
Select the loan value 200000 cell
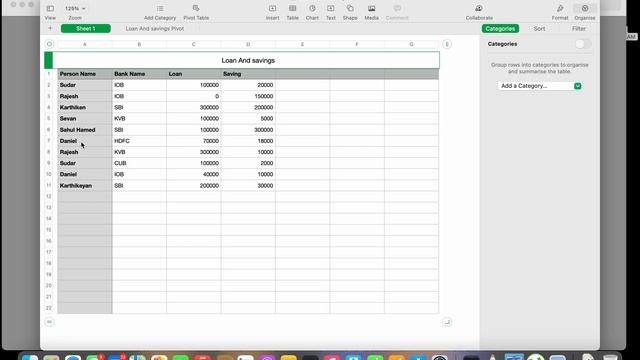(x=193, y=186)
